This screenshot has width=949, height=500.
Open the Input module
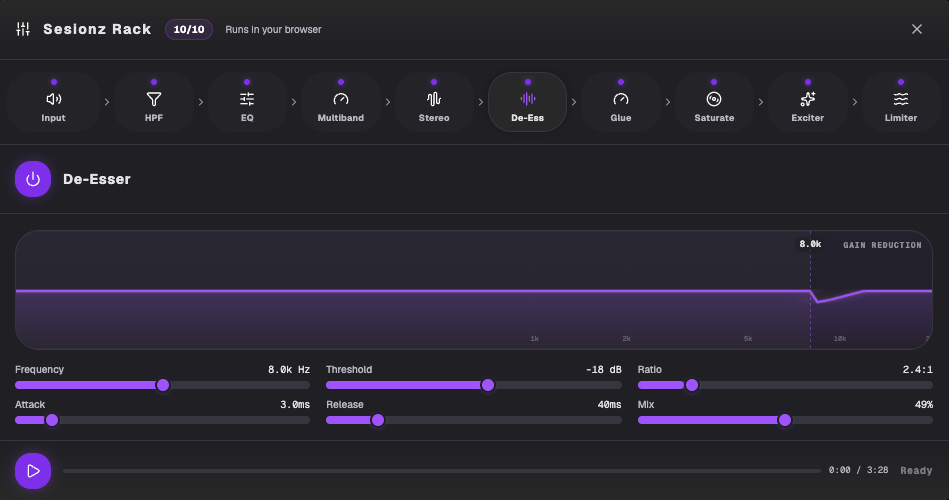point(53,102)
